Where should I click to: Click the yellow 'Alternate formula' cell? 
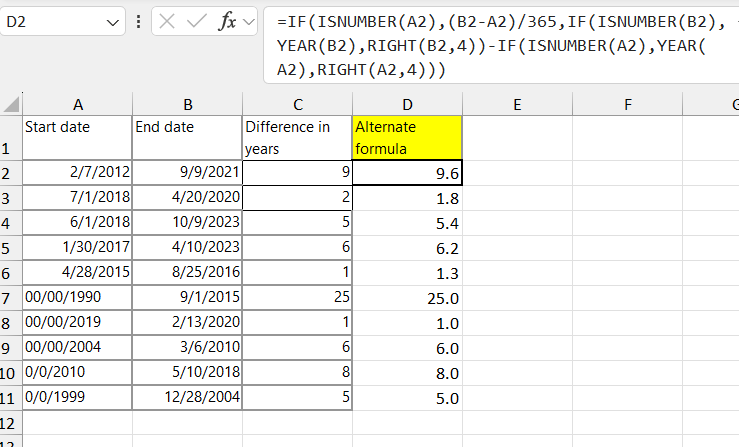(x=407, y=138)
